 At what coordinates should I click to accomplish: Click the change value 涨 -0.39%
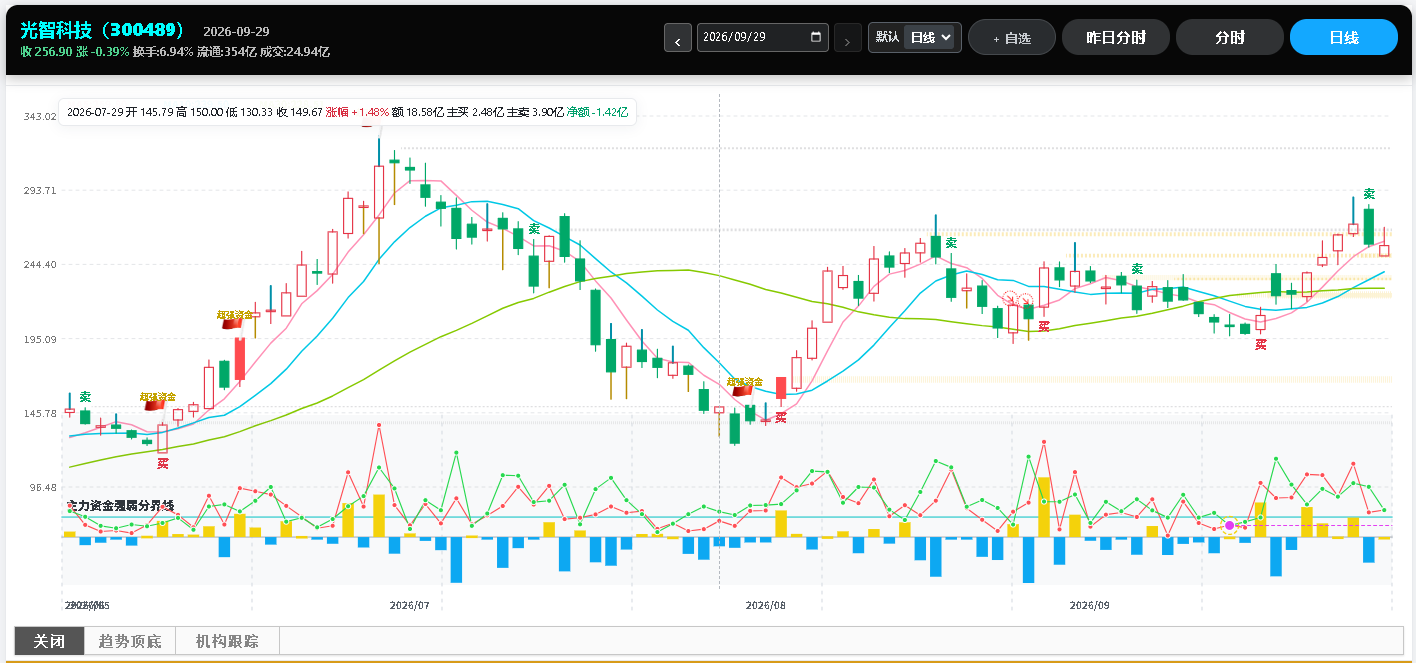103,51
